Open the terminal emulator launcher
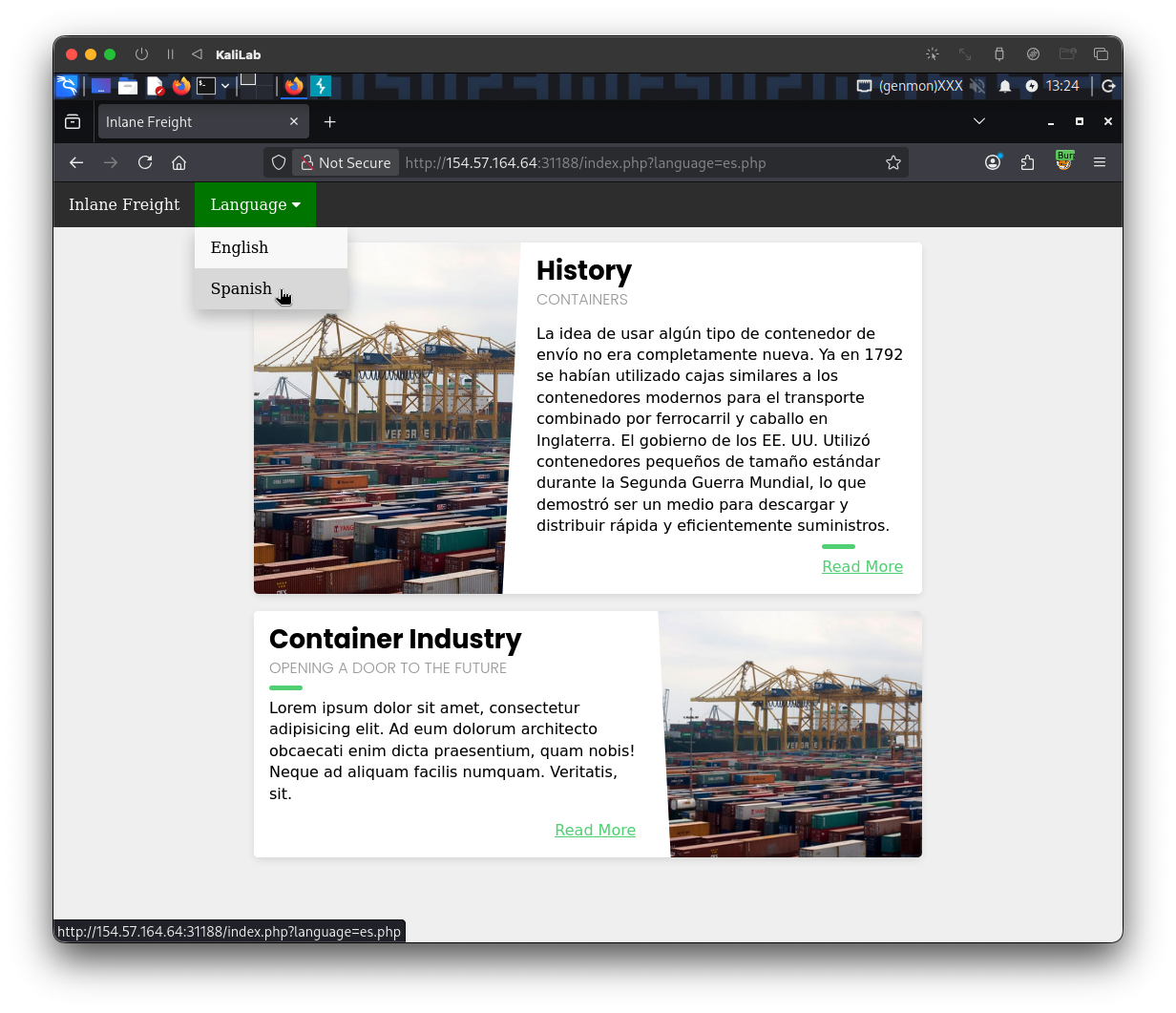Image resolution: width=1176 pixels, height=1013 pixels. point(206,86)
